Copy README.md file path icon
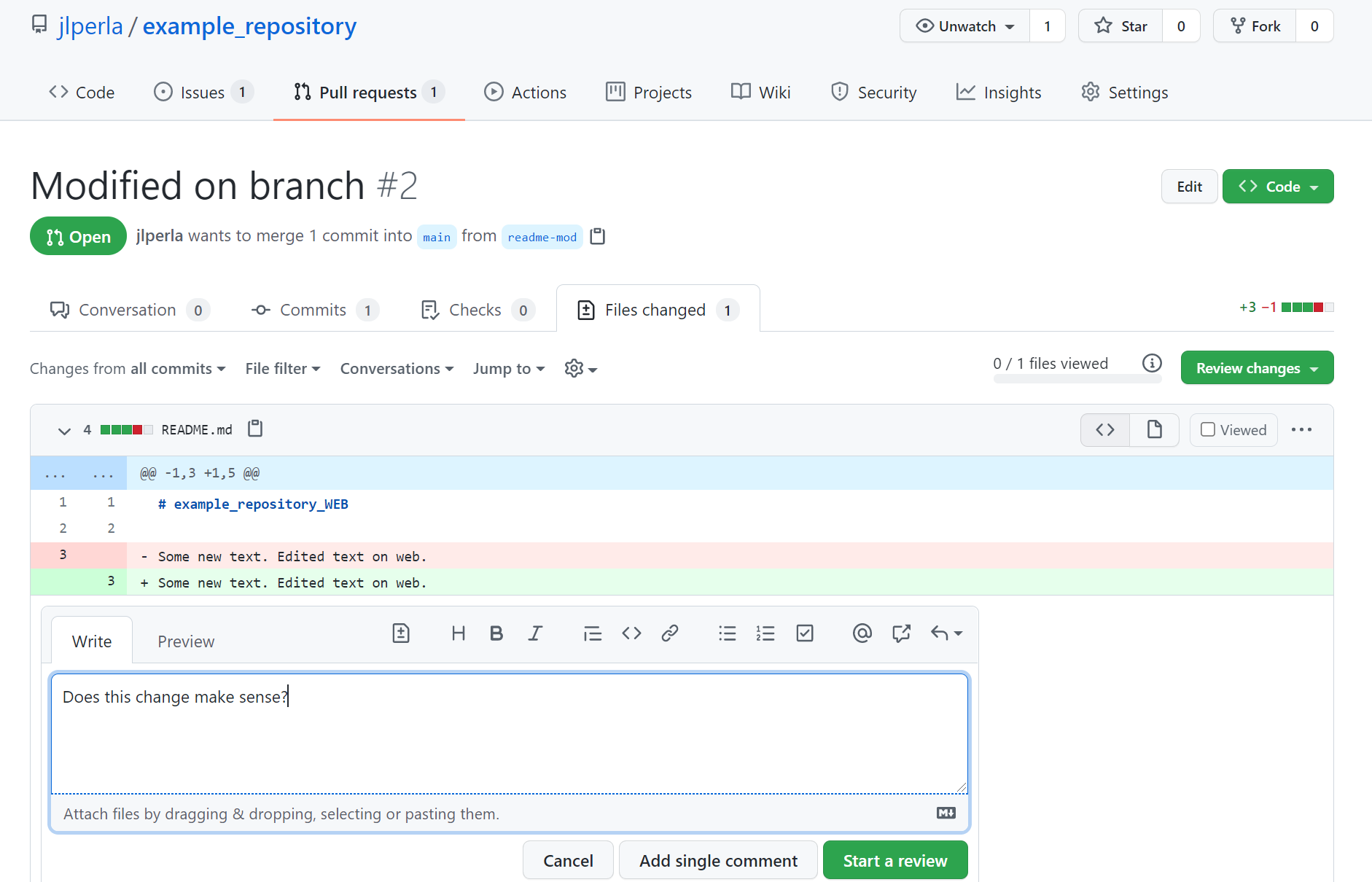The image size is (1372, 882). tap(255, 429)
